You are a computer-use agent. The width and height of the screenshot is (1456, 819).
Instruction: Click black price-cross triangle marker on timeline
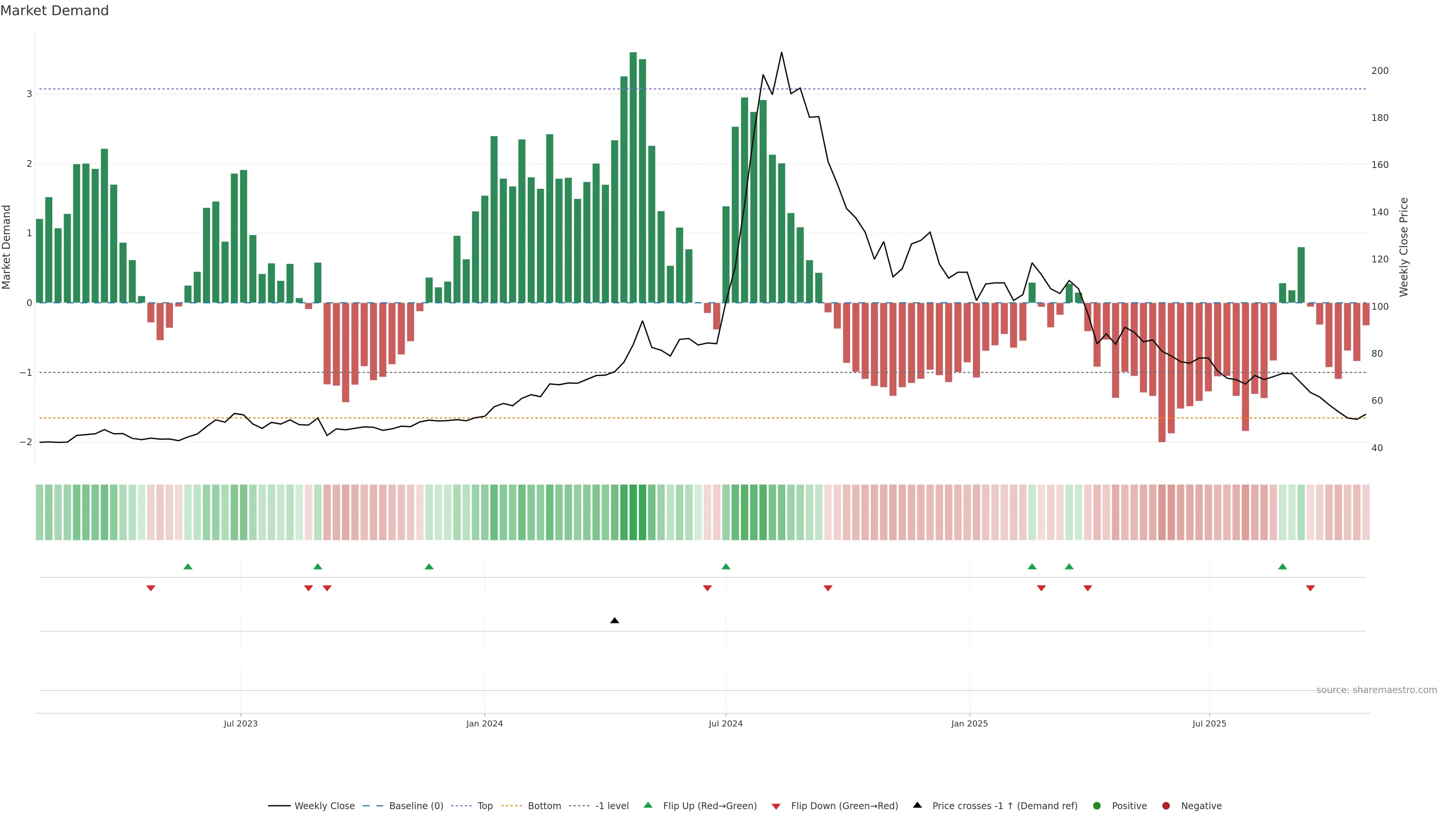pos(614,621)
